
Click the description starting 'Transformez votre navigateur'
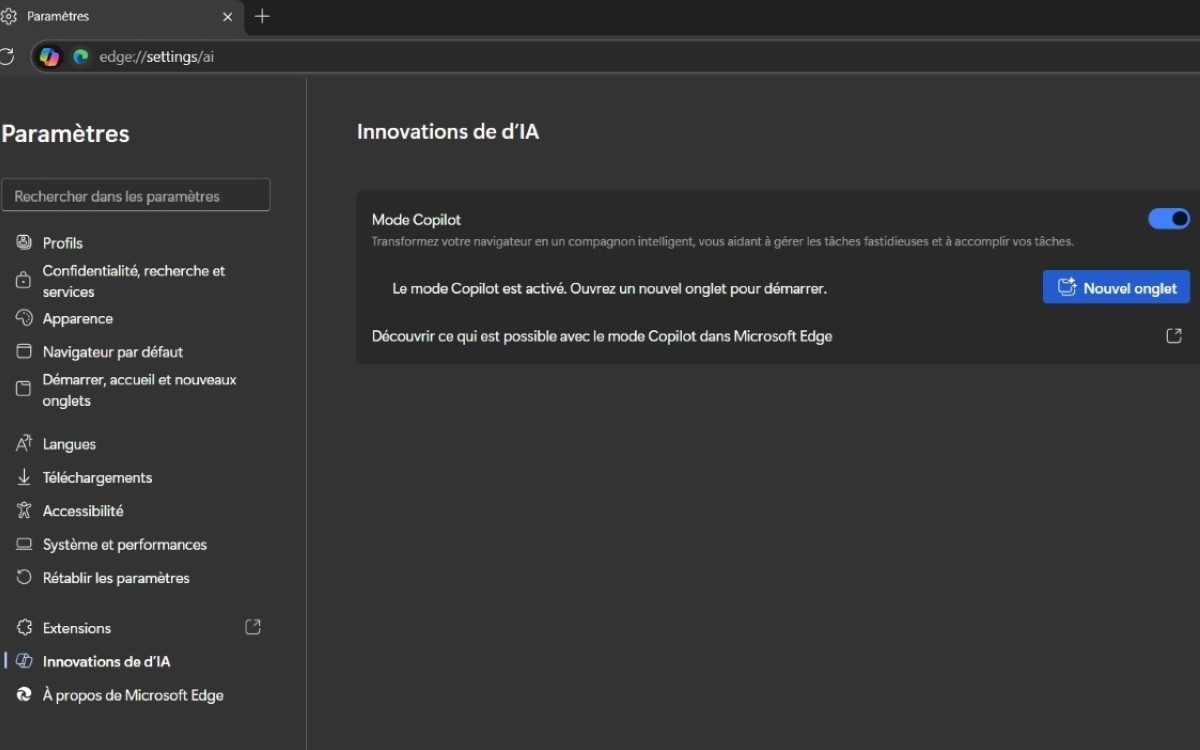(723, 241)
